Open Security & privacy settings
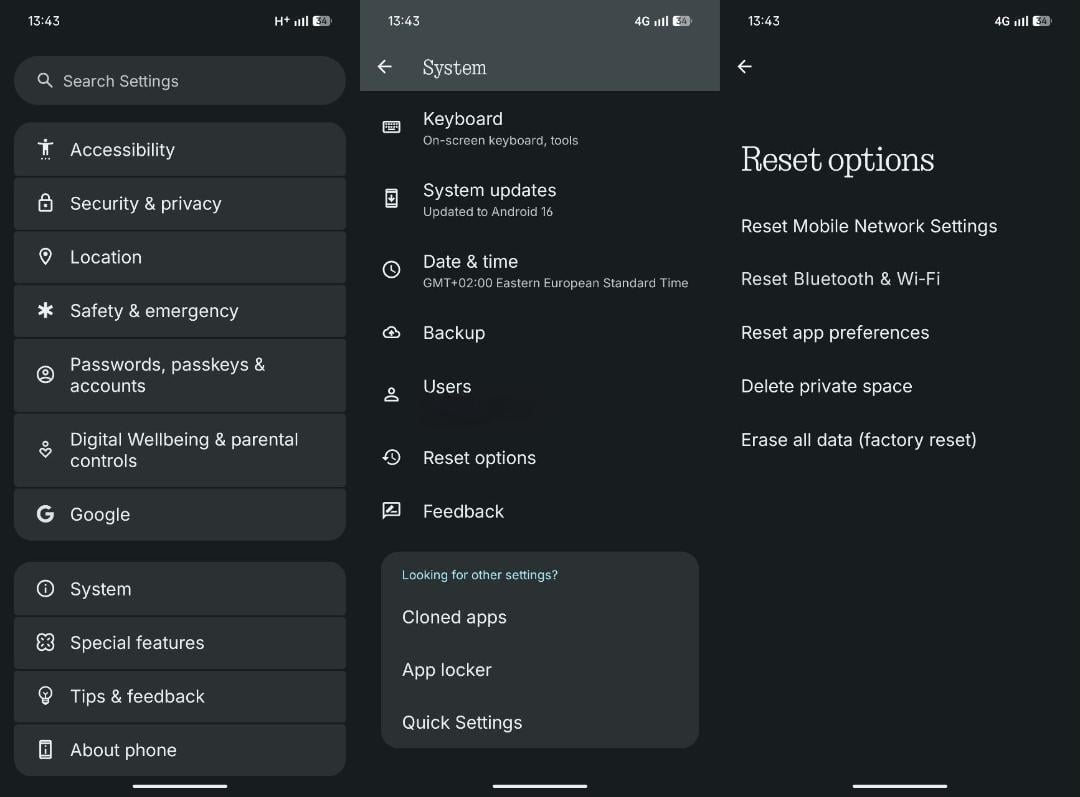 tap(180, 203)
